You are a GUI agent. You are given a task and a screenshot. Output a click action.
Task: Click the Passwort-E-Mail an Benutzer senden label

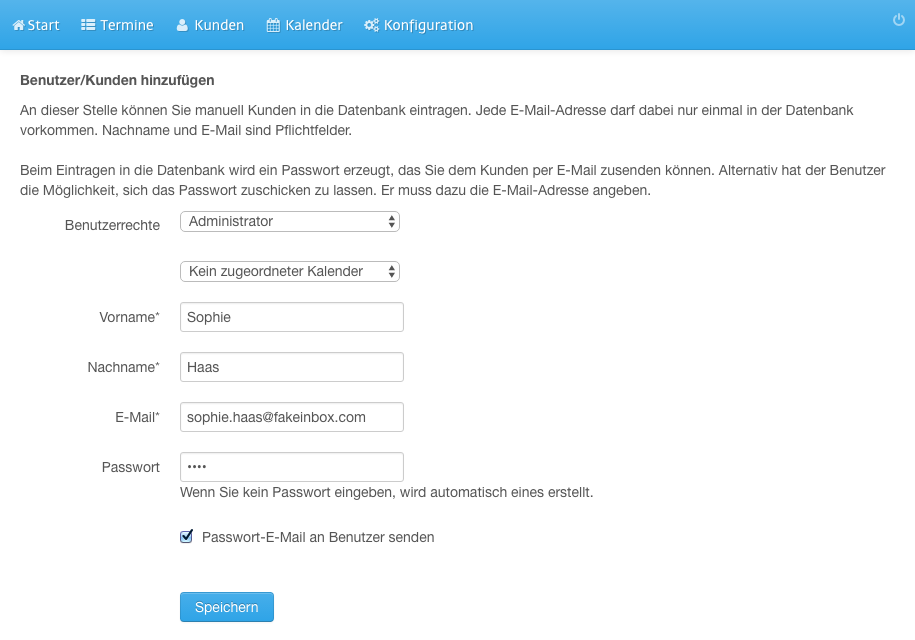(x=318, y=537)
